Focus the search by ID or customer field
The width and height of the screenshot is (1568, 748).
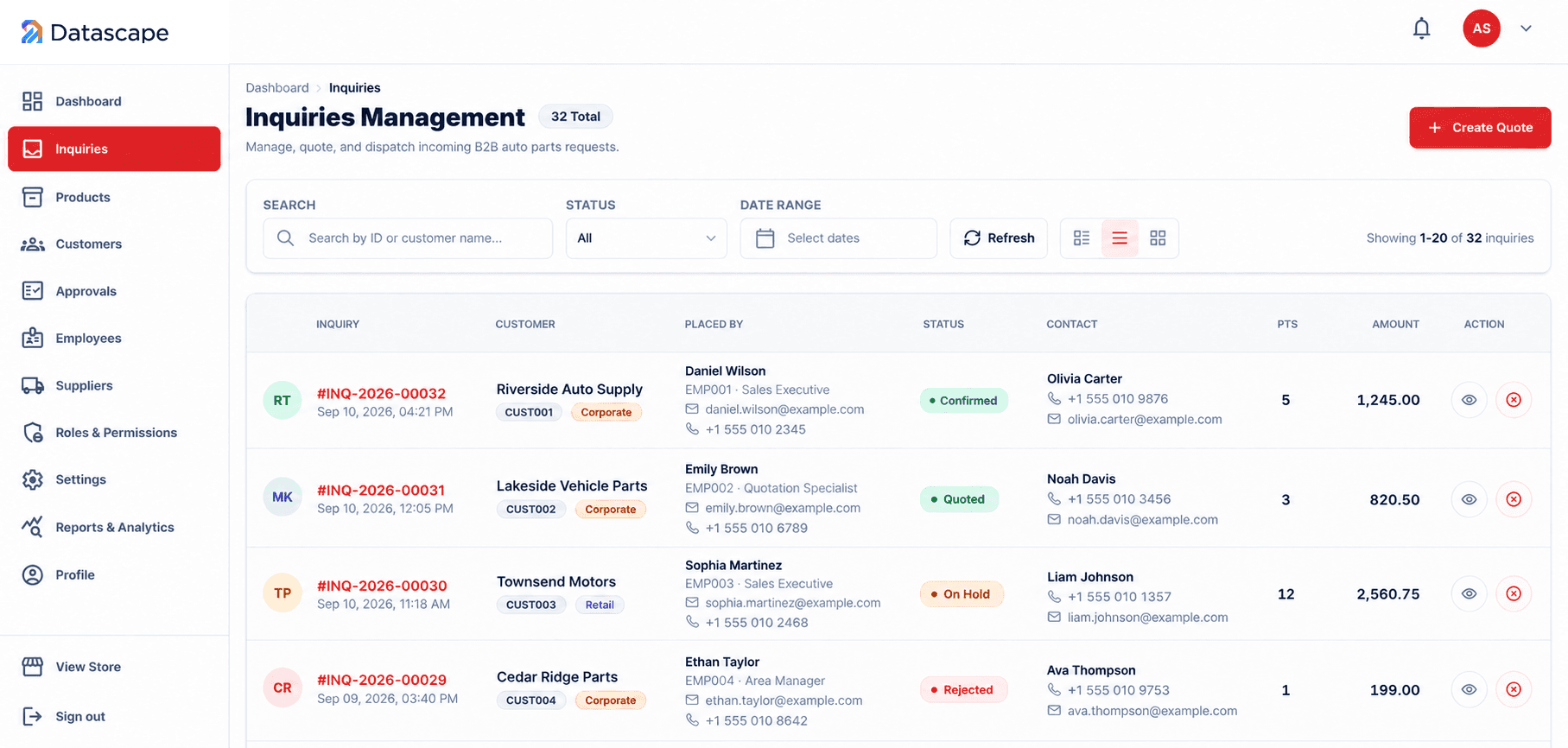[408, 238]
